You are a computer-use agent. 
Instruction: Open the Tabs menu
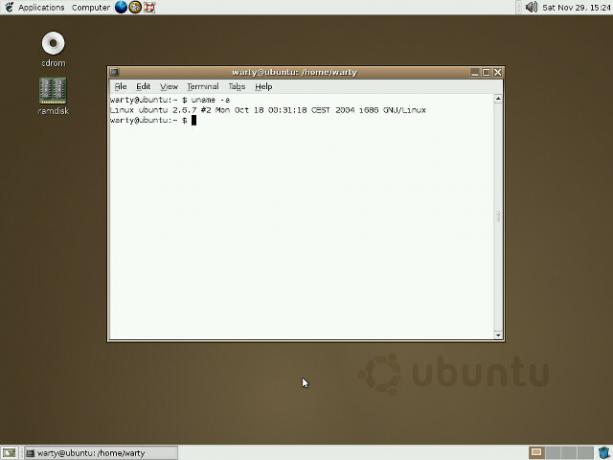(237, 86)
